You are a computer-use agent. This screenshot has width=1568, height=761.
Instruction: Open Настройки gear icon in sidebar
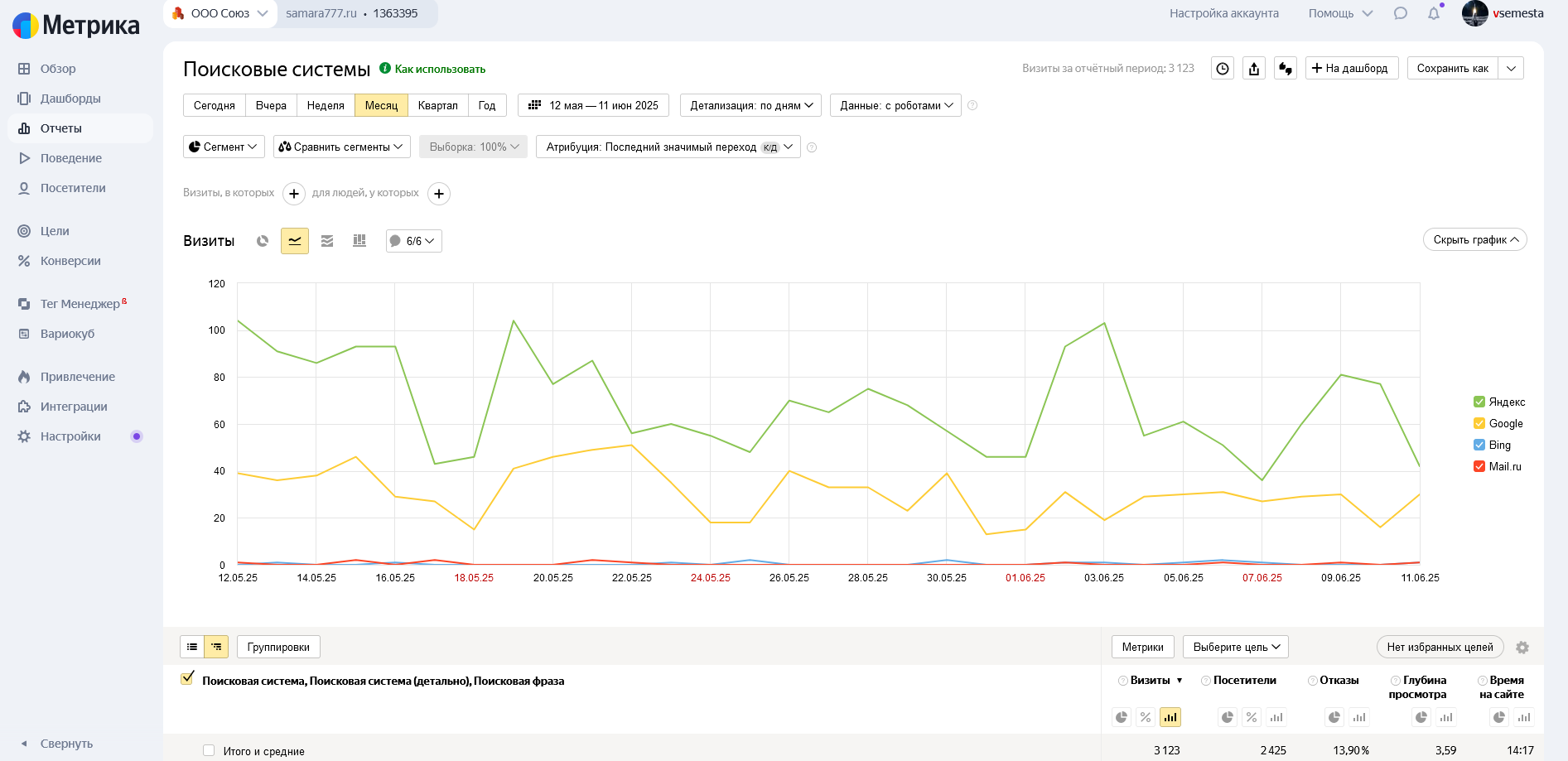(24, 436)
